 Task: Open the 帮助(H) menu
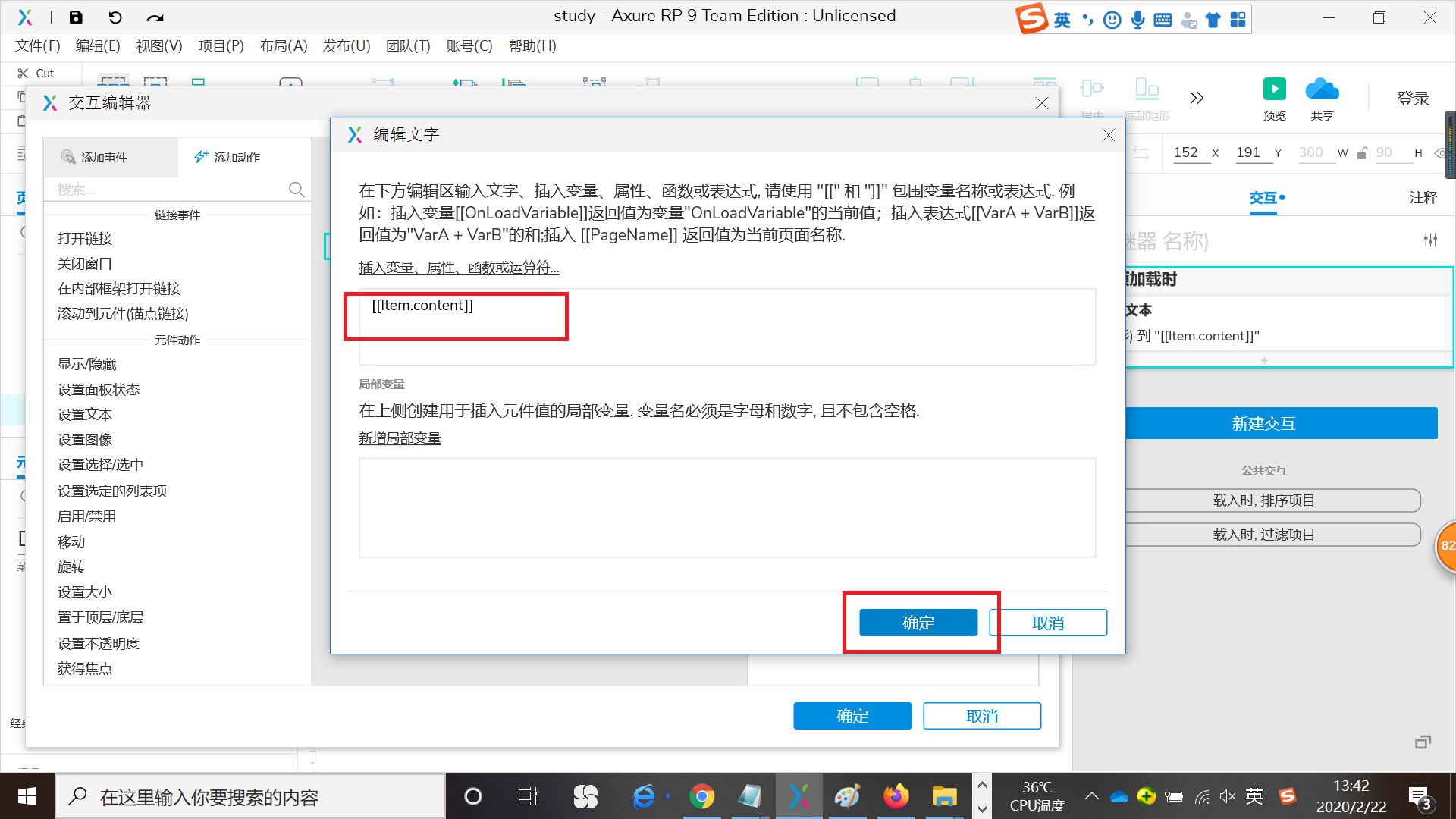coord(532,46)
